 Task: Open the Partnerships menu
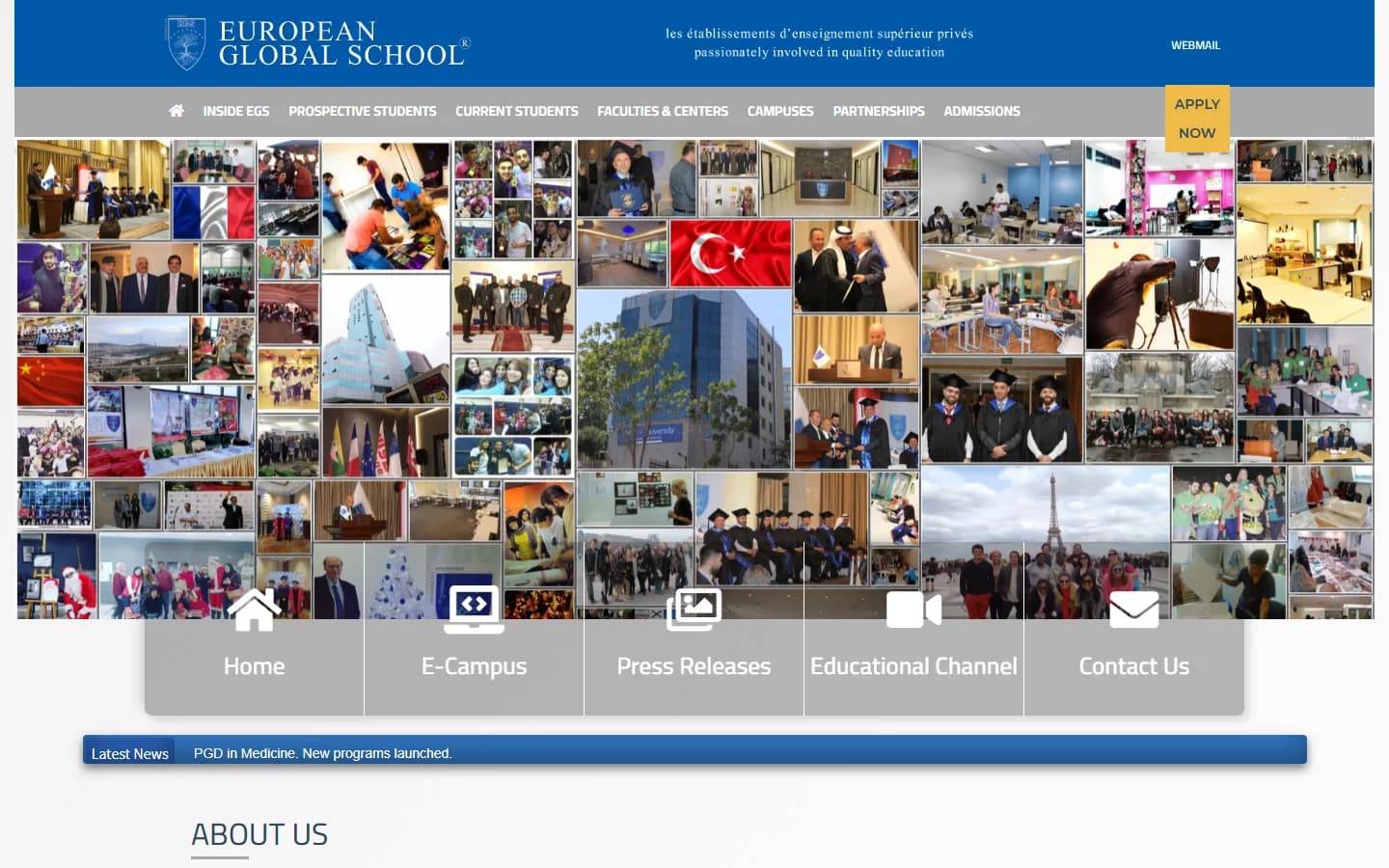879,111
